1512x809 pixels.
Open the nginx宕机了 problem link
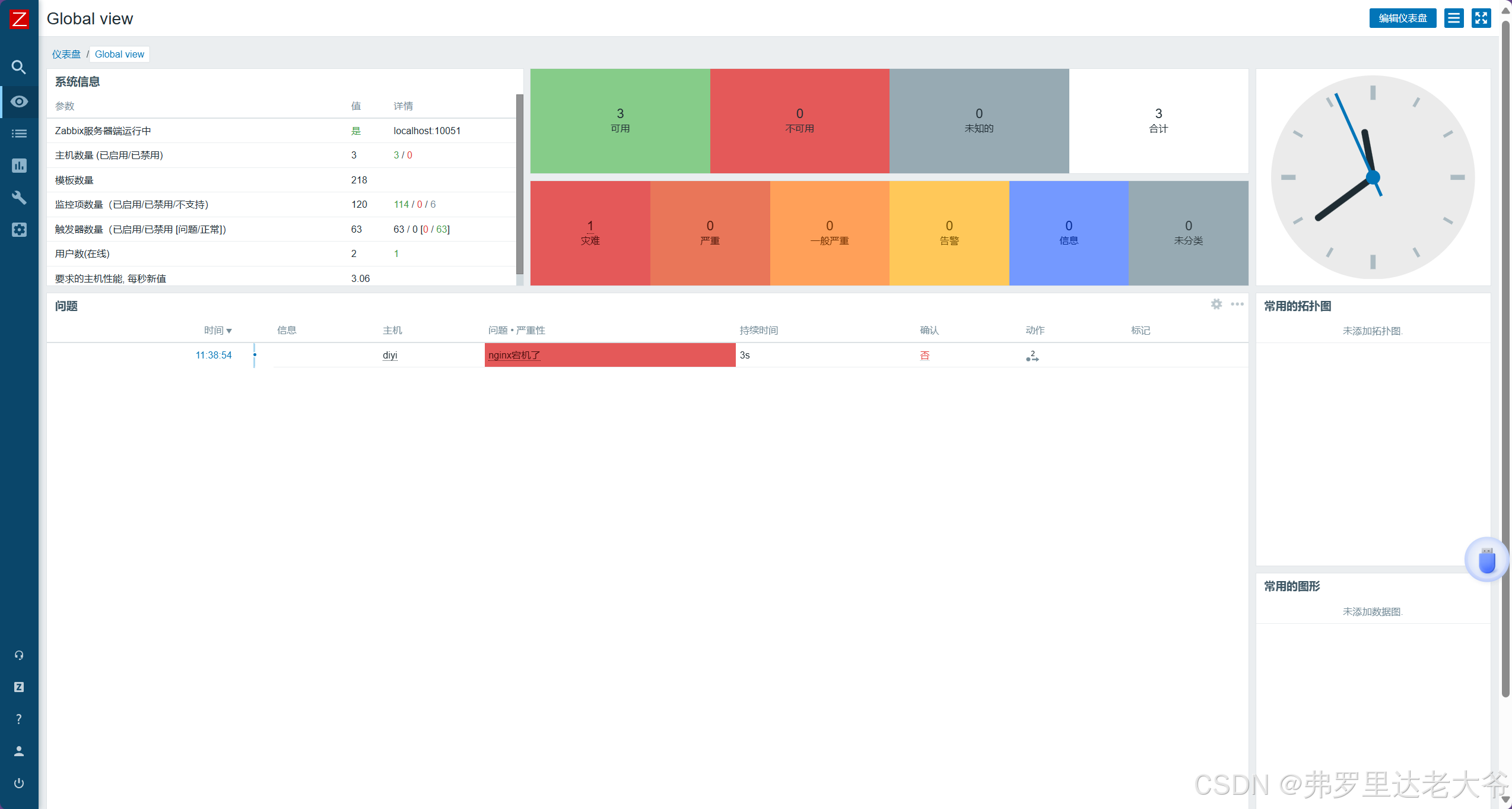514,356
